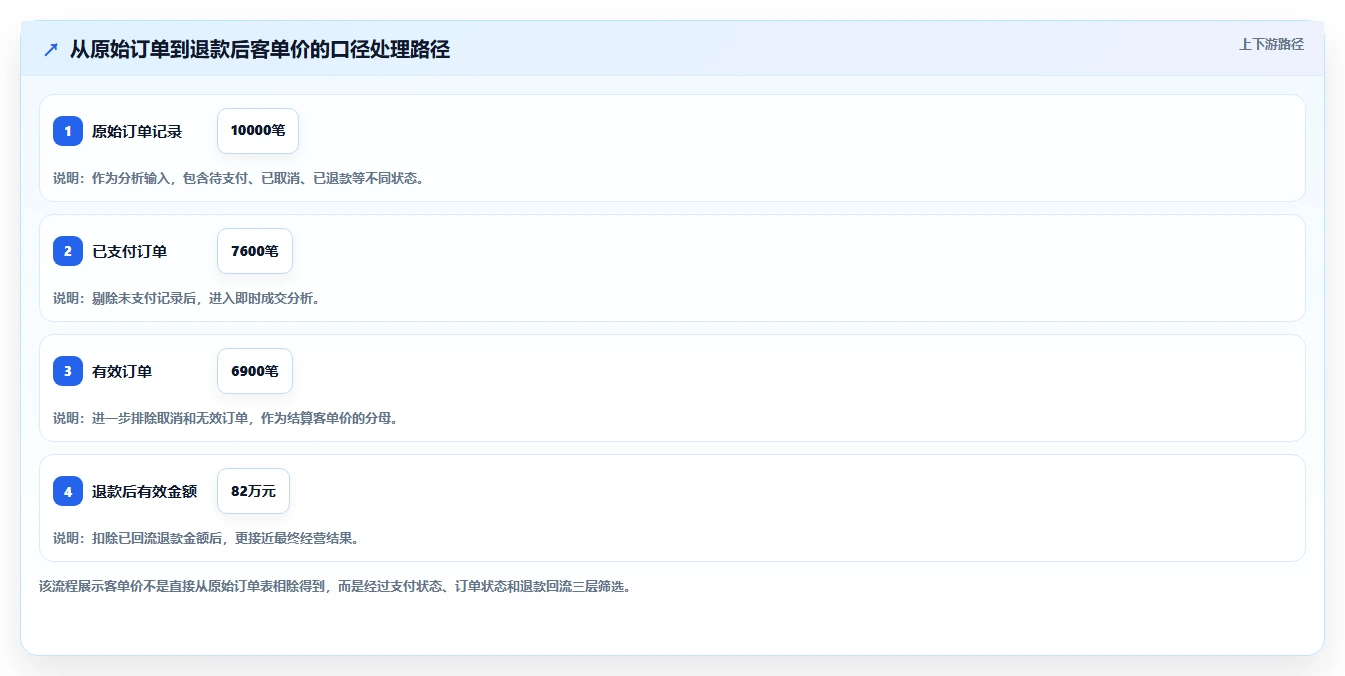The height and width of the screenshot is (676, 1345).
Task: Click the description starting 说明：作为分析输入
Action: [238, 178]
